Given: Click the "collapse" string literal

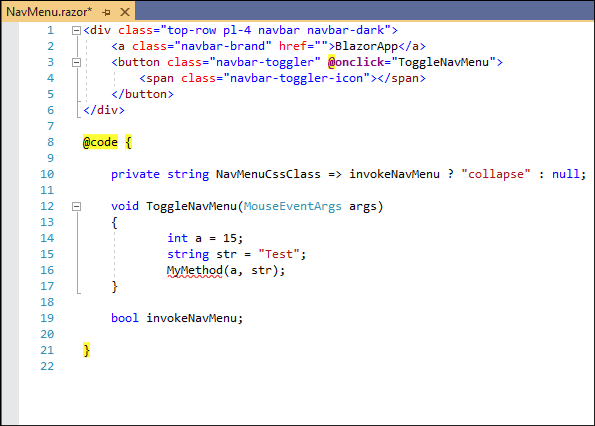Looking at the screenshot, I should 496,174.
